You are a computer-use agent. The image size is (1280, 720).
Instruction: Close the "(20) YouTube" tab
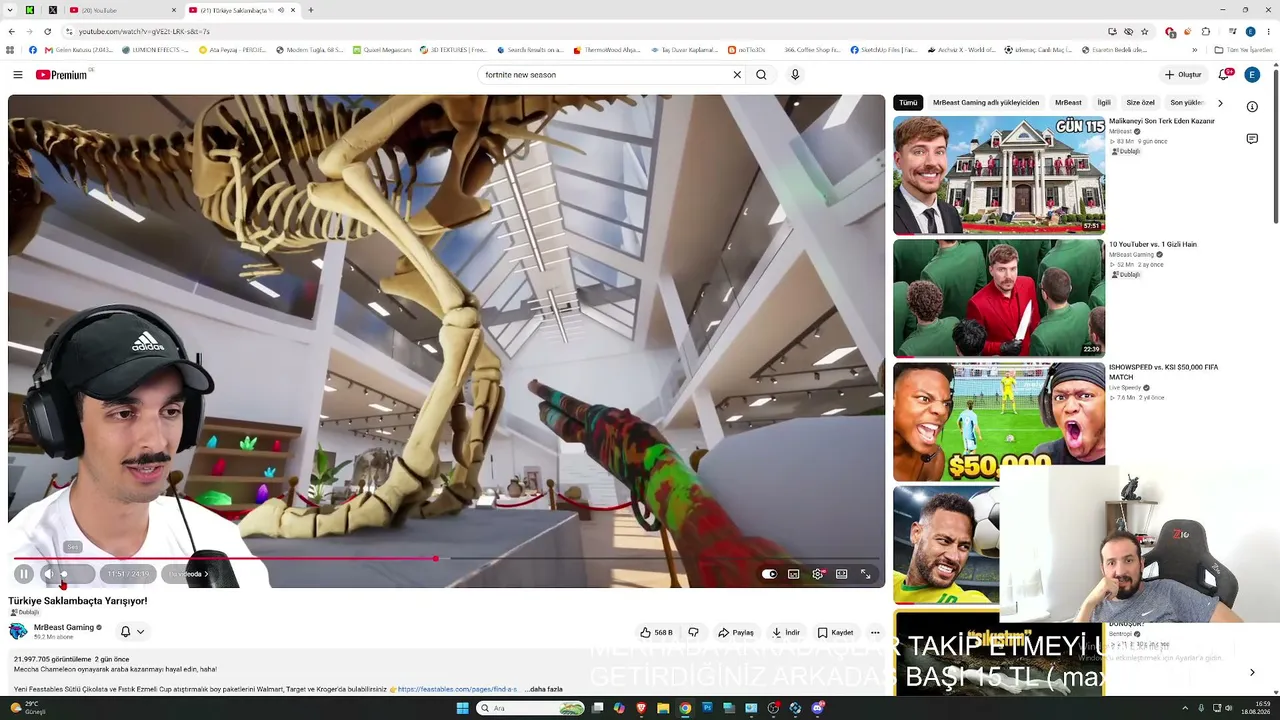174,10
